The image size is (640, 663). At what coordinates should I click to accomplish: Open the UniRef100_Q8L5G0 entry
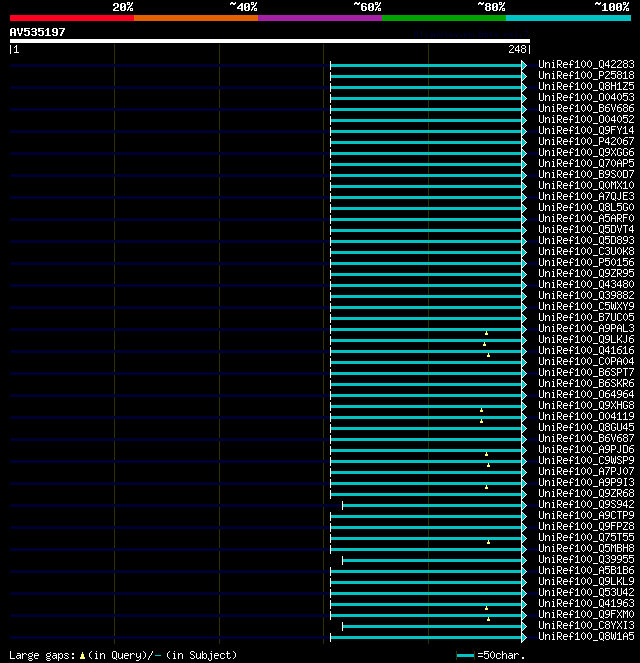click(586, 207)
